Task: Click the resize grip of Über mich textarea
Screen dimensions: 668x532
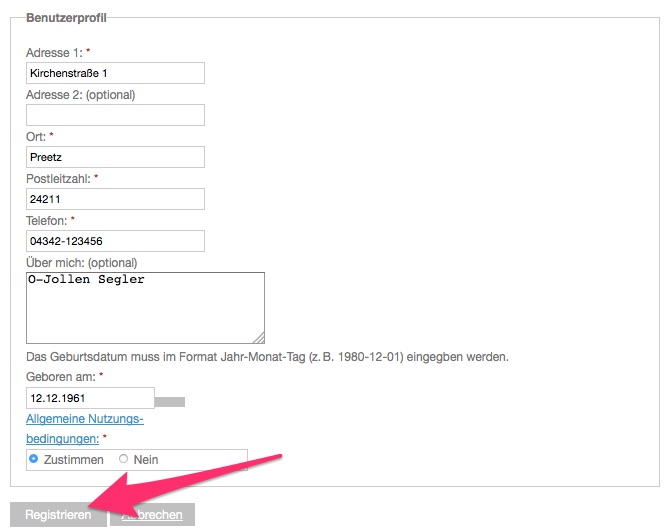Action: click(259, 338)
